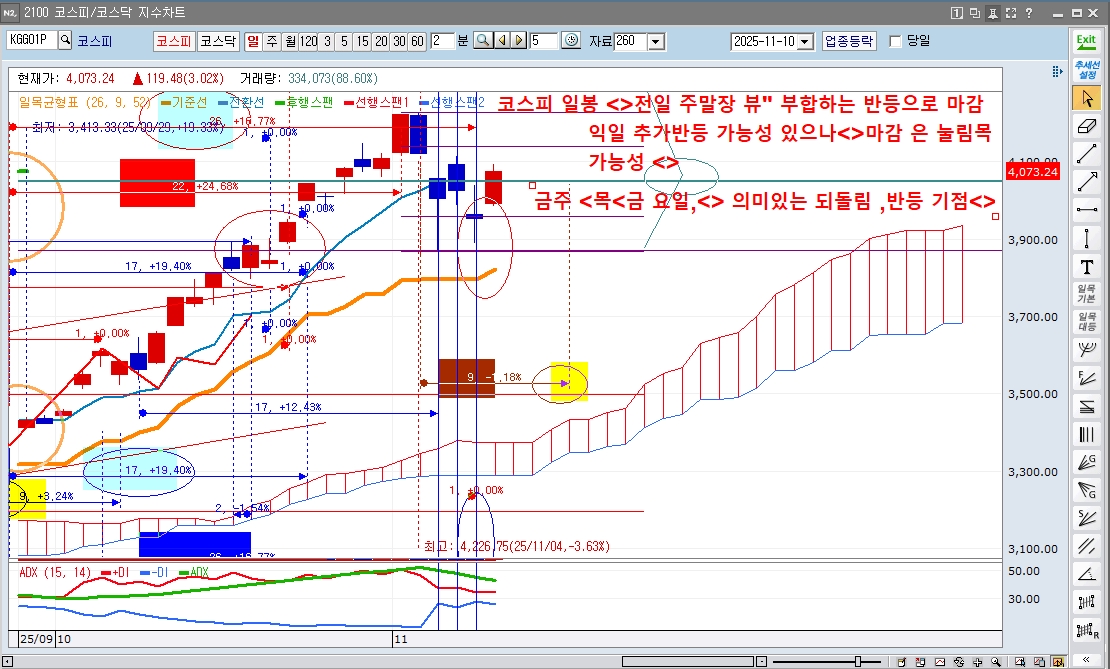Select the parallel vertical lines tool
Viewport: 1110px width, 669px height.
[x=1086, y=434]
